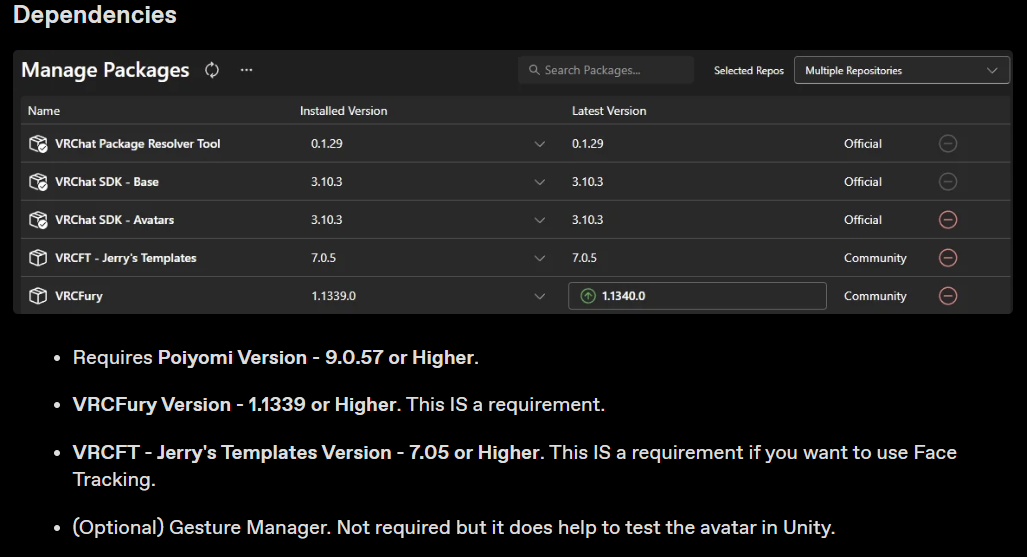Click the Manage Packages heading
This screenshot has height=557, width=1027.
pyautogui.click(x=105, y=69)
